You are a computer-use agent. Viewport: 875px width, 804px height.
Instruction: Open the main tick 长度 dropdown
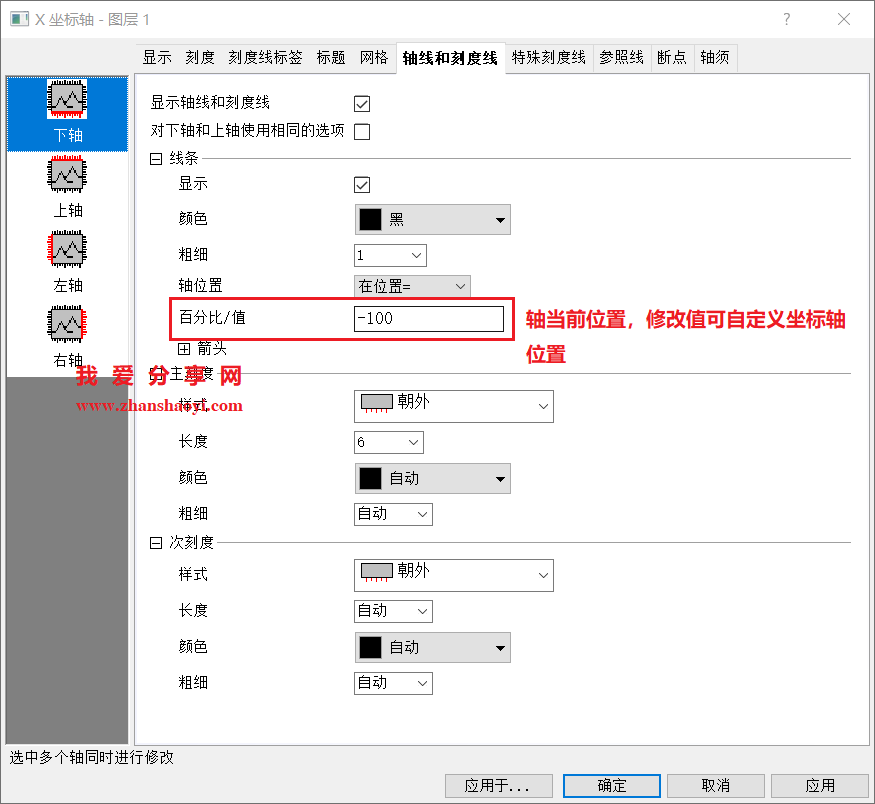click(x=388, y=442)
